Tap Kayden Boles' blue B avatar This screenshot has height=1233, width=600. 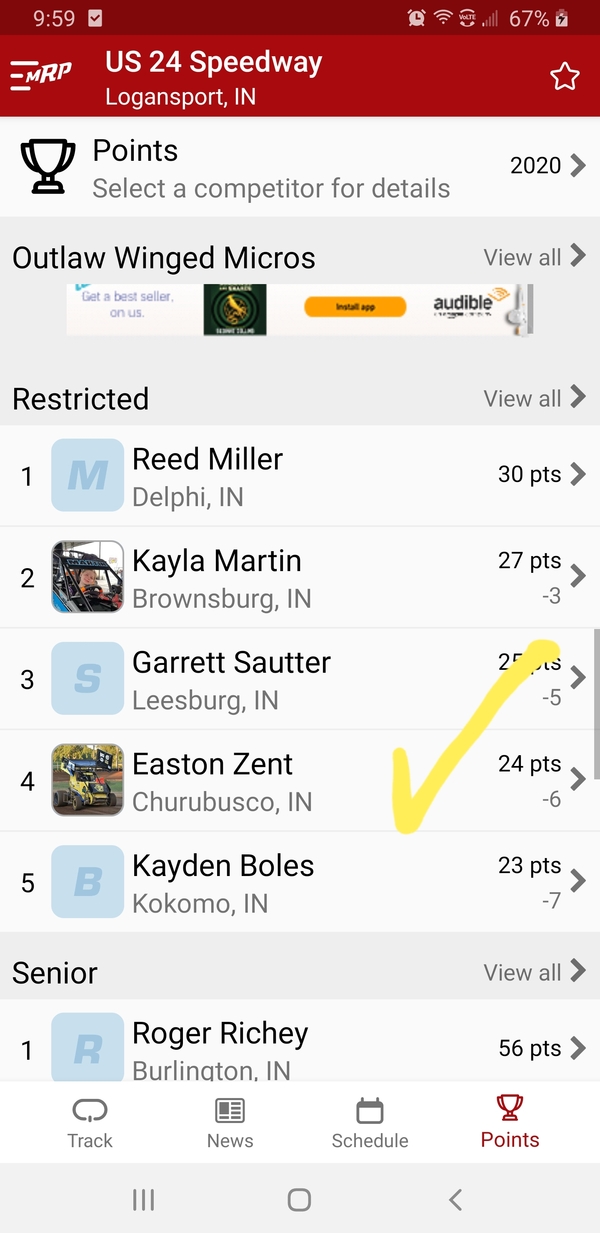point(87,882)
